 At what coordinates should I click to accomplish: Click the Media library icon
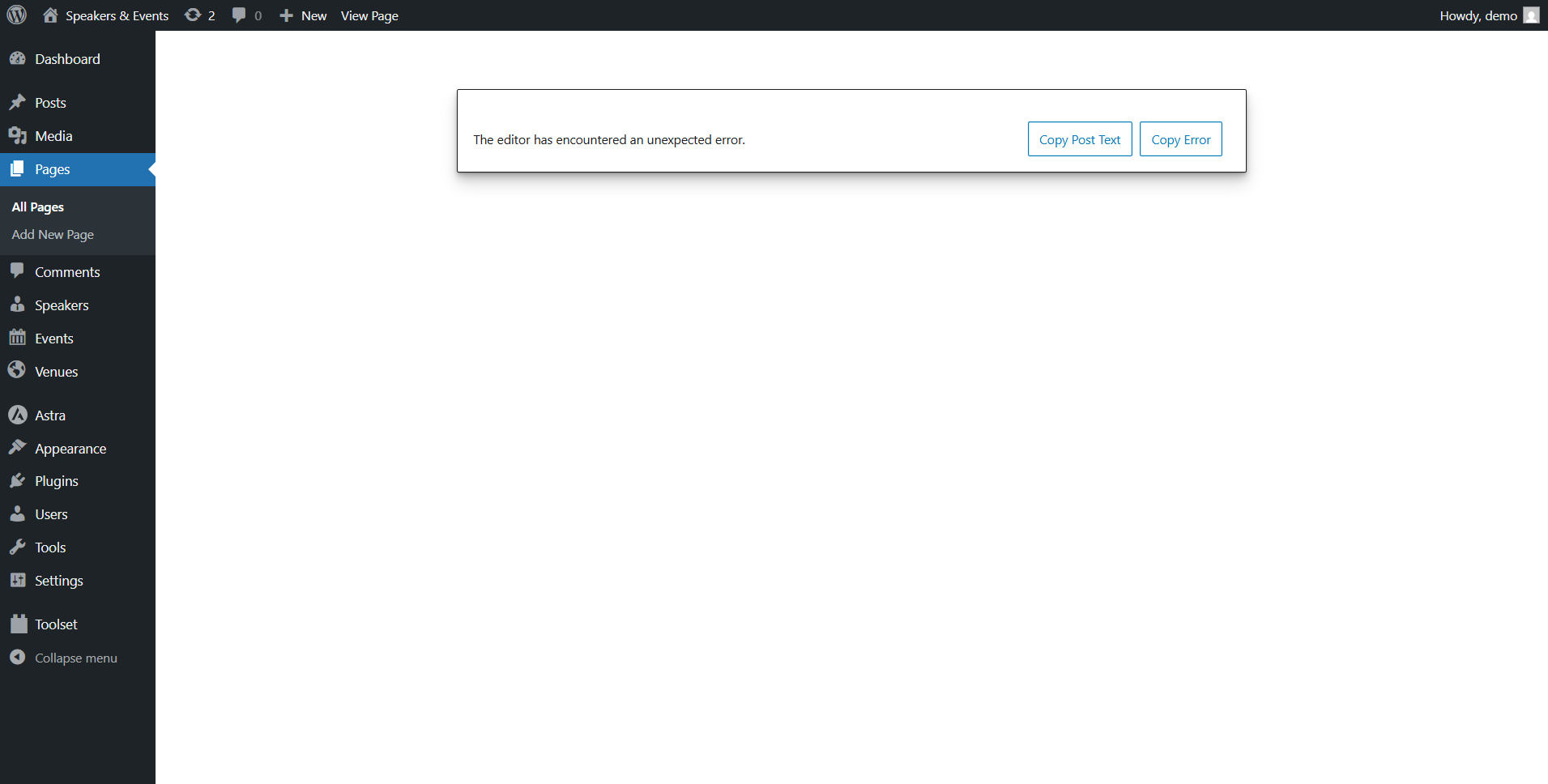point(17,136)
